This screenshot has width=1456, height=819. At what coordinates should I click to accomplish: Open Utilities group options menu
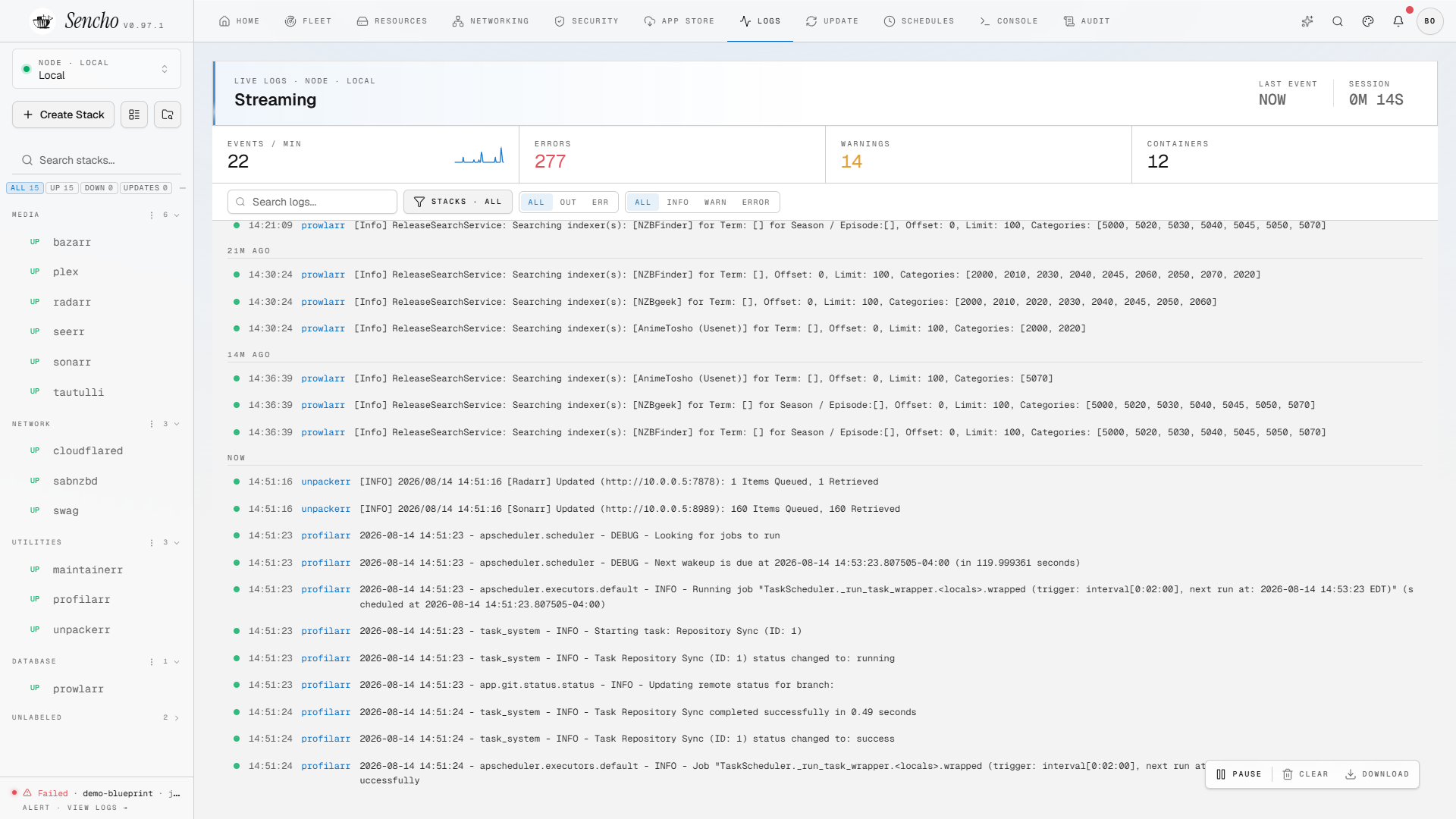click(x=152, y=543)
